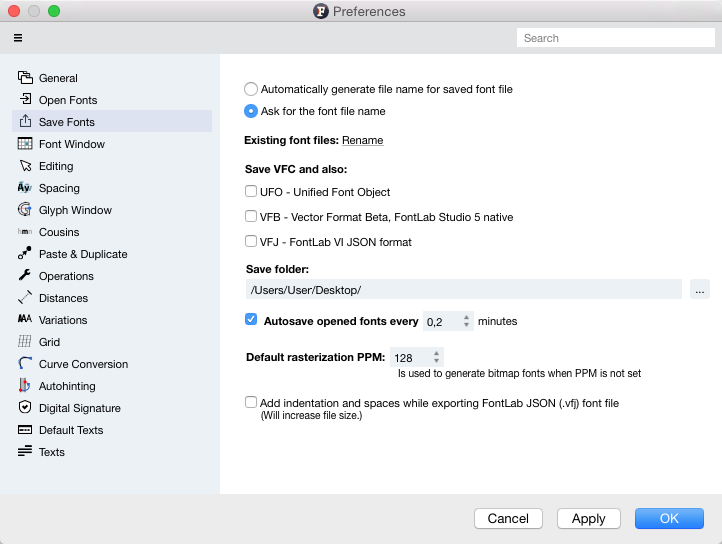722x544 pixels.
Task: Increase autosave minutes with stepper arrow
Action: [466, 317]
